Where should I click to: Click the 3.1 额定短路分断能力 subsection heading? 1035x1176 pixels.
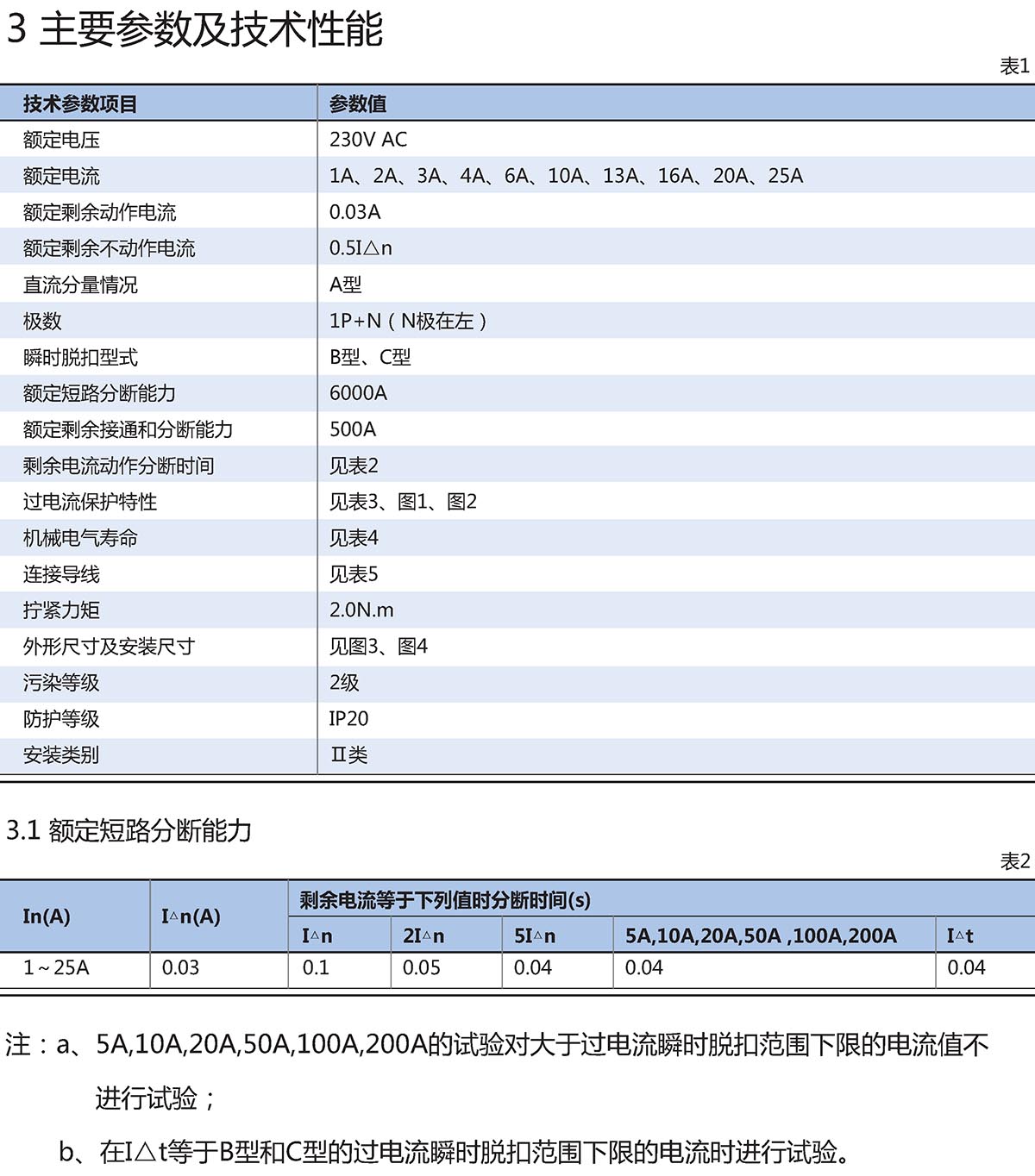point(129,830)
